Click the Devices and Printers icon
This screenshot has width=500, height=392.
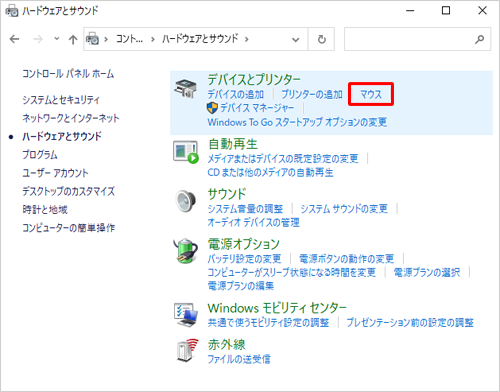pos(186,89)
